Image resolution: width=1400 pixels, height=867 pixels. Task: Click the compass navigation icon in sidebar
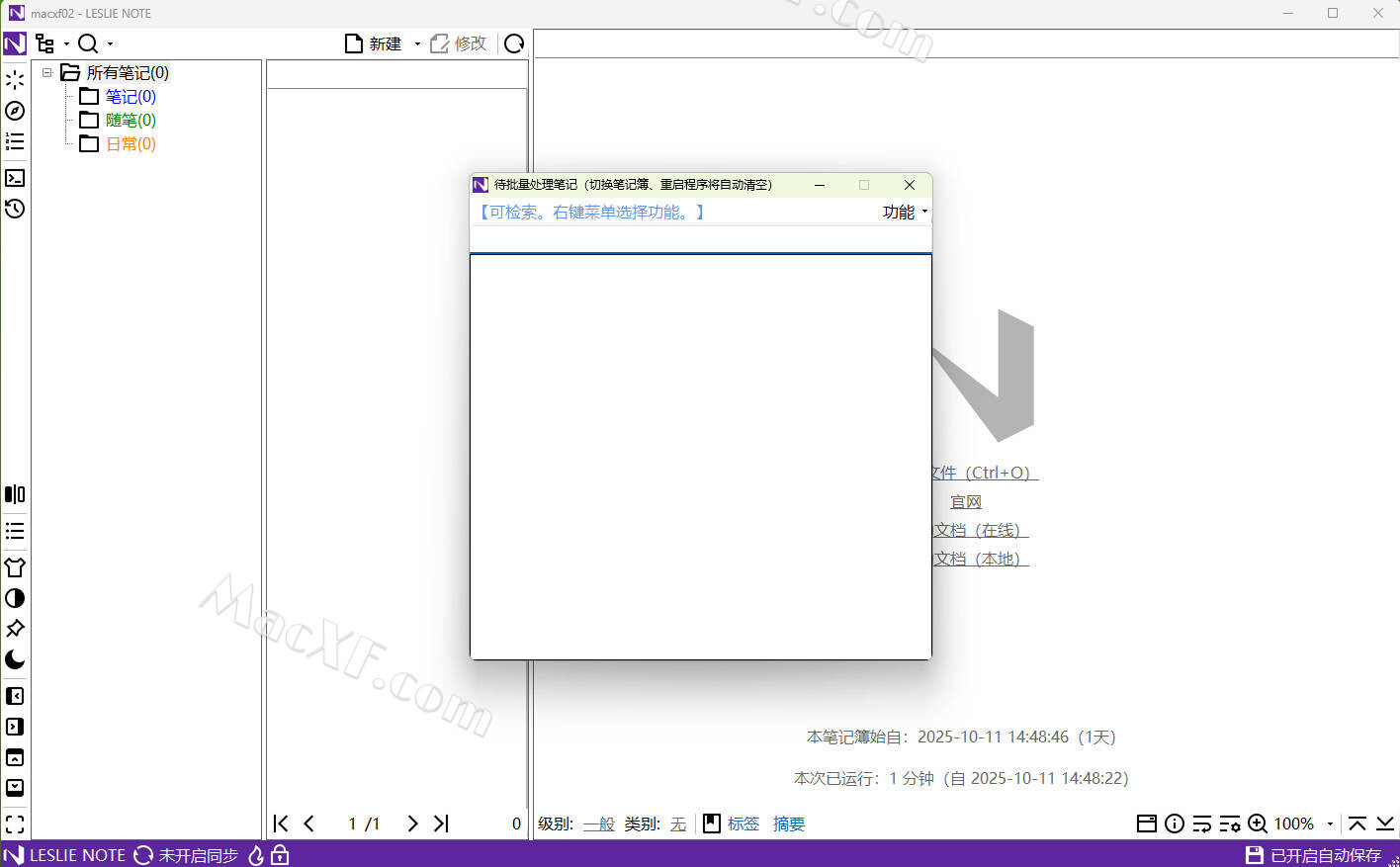point(15,111)
